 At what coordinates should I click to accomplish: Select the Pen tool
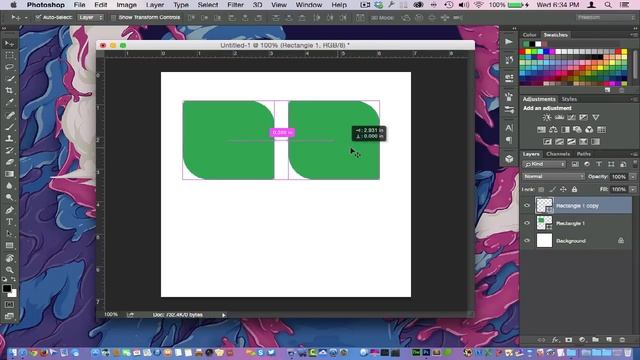[x=9, y=210]
